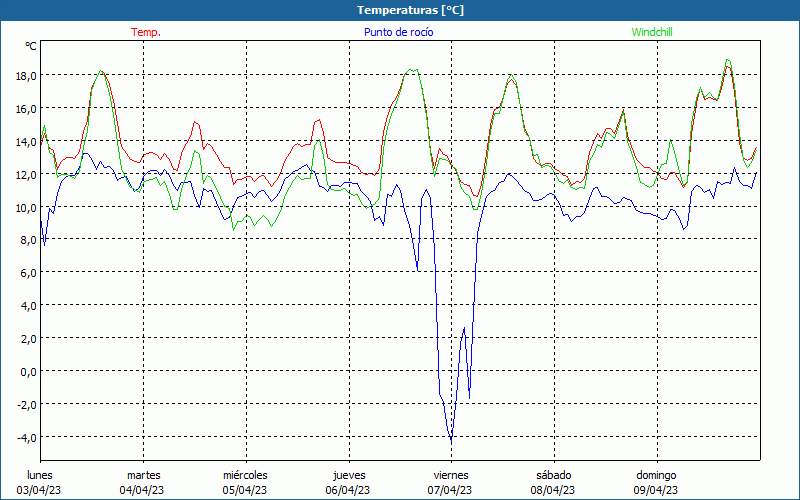
Task: Click the 8,0 y-axis value
Action: pyautogui.click(x=29, y=240)
